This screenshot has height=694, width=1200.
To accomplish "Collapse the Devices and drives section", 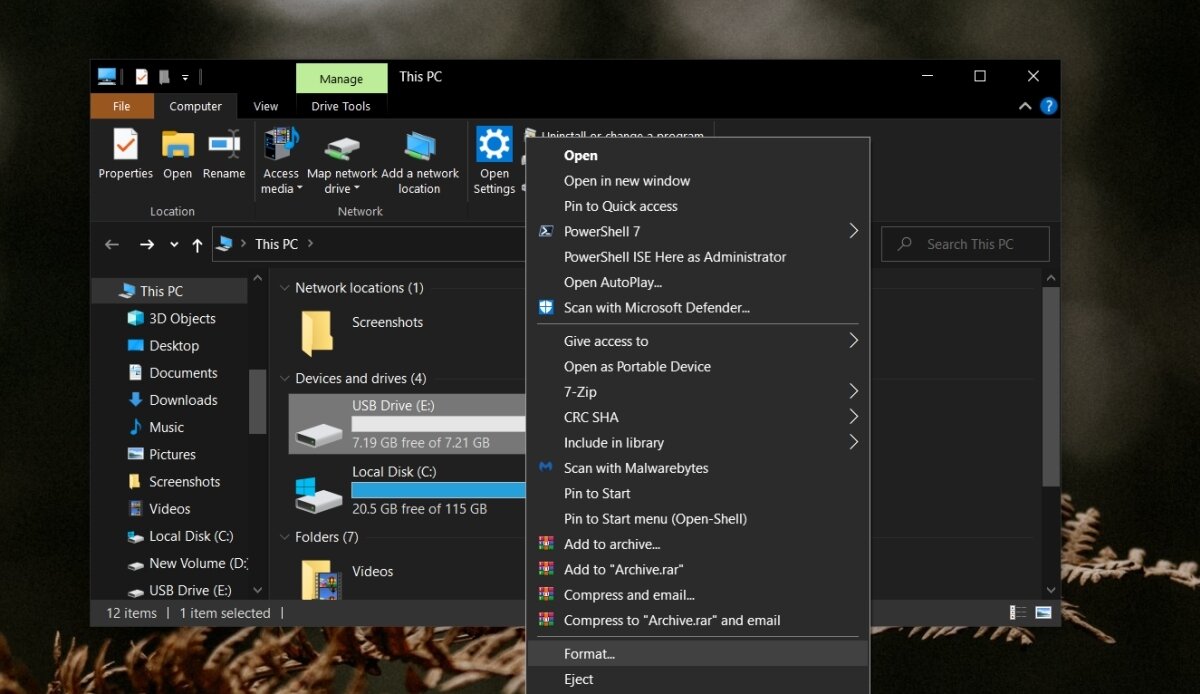I will (x=284, y=378).
